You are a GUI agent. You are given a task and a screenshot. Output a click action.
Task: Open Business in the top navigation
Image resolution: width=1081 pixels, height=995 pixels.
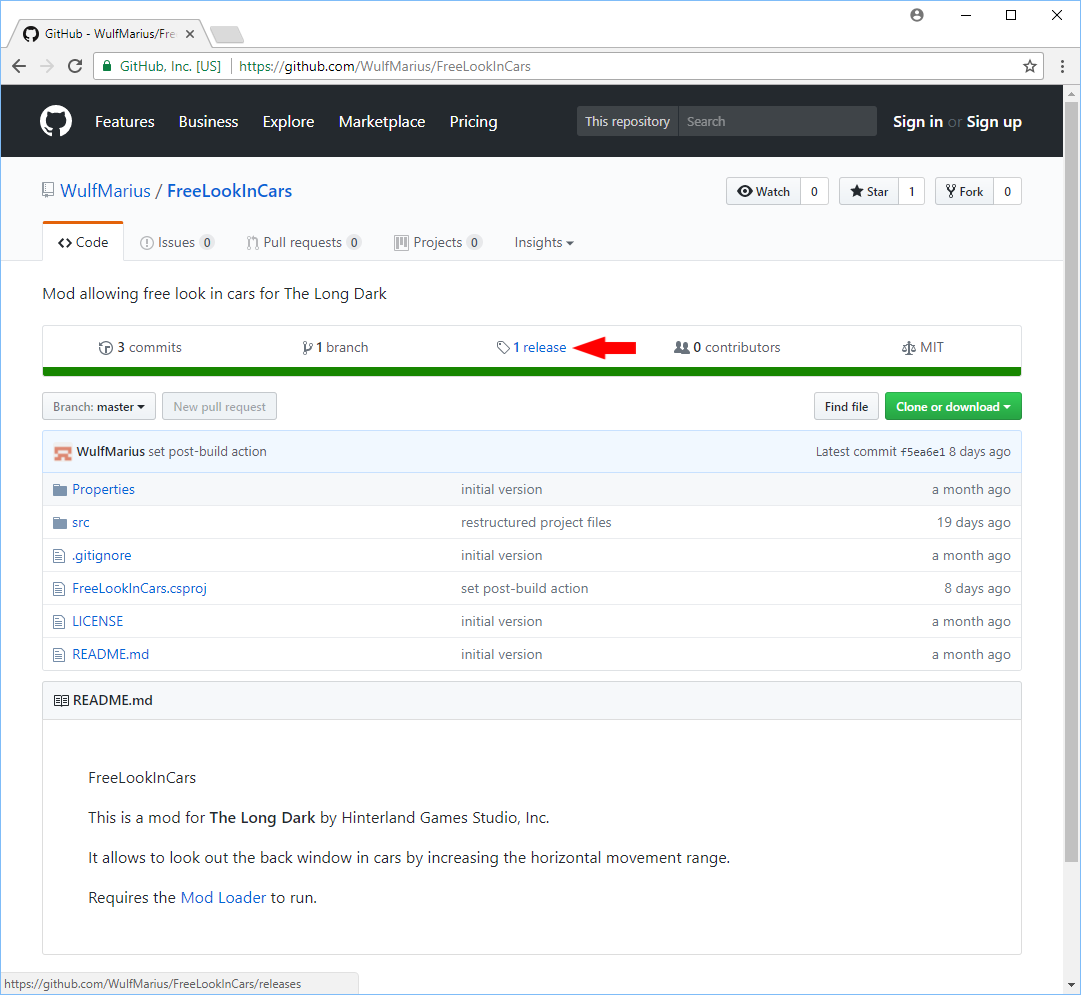(208, 121)
